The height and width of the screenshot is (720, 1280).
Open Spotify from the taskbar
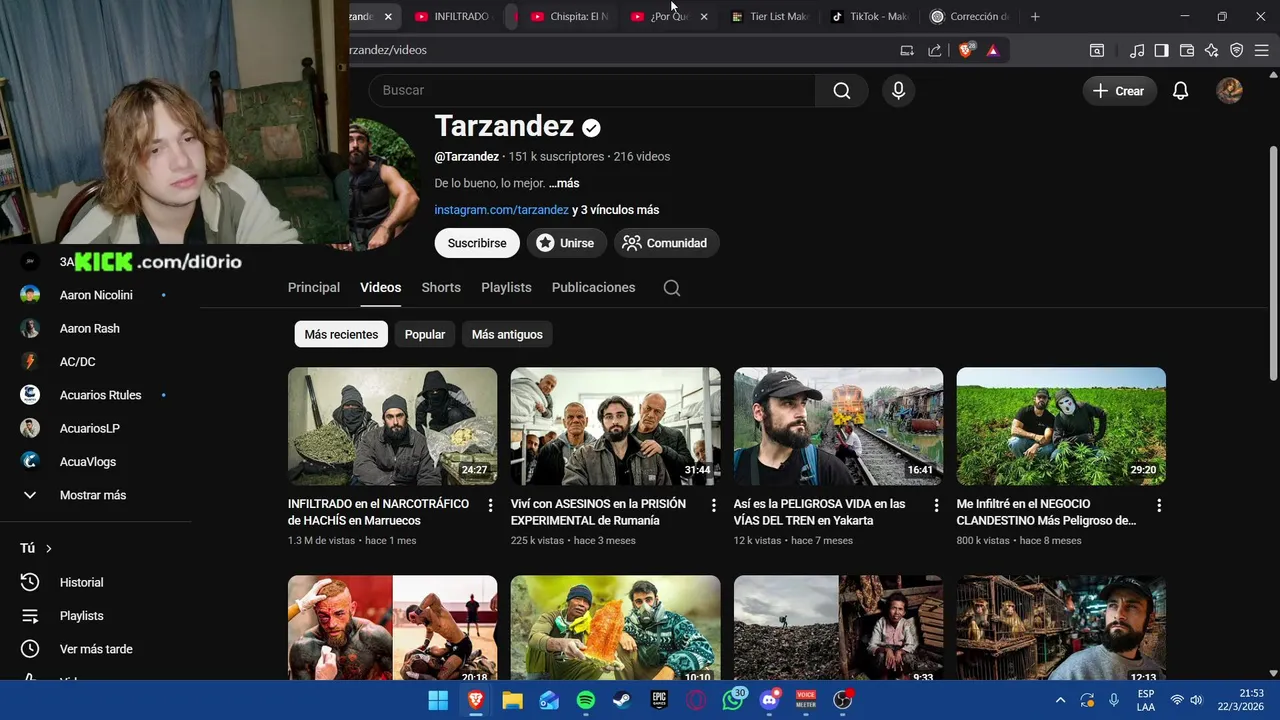(586, 700)
